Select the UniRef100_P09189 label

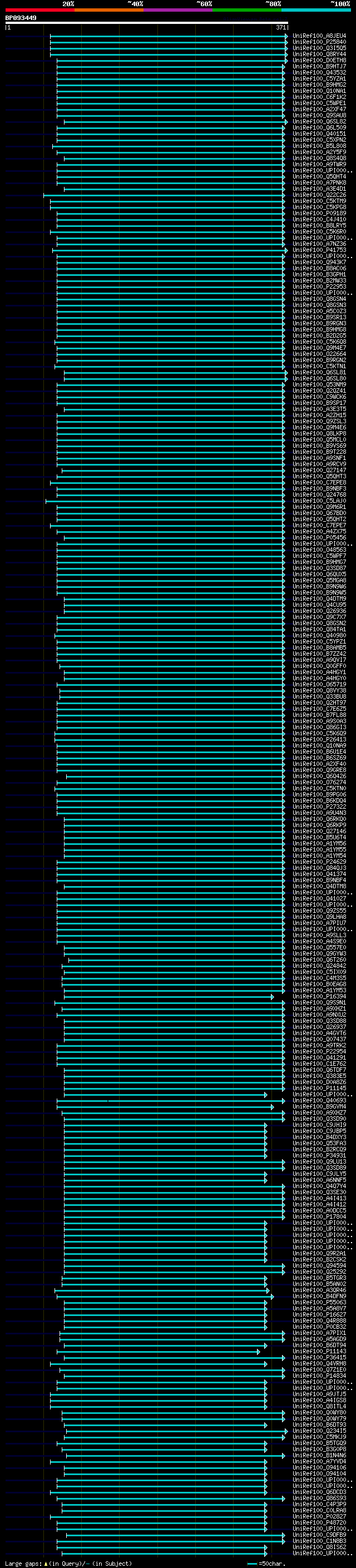pos(319,214)
